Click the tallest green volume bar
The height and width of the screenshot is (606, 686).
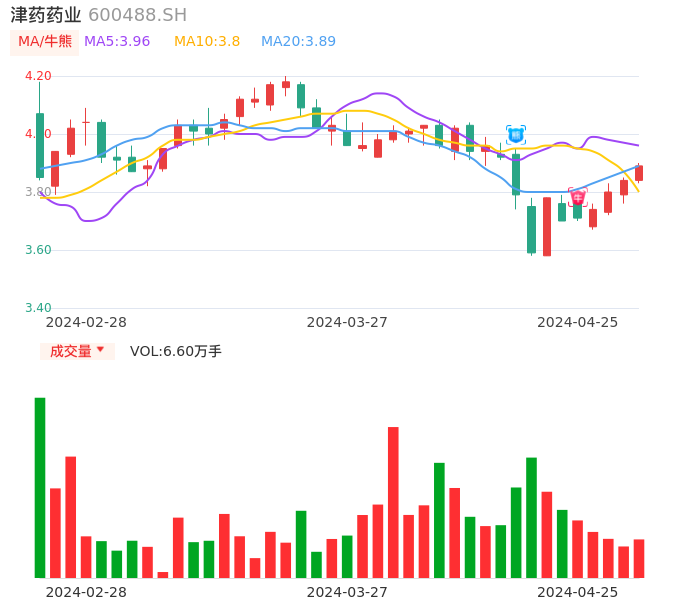[x=40, y=487]
